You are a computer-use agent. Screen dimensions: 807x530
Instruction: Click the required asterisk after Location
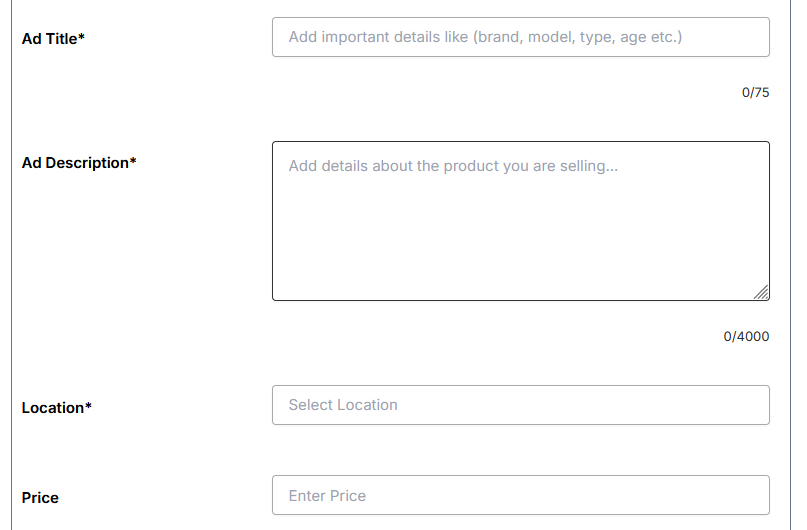coord(89,407)
